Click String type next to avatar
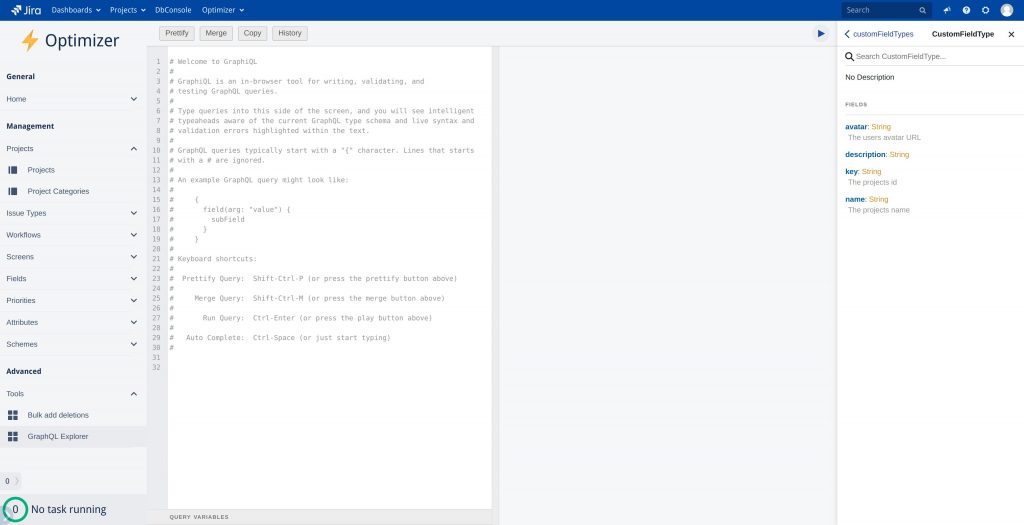The width and height of the screenshot is (1024, 525). [881, 127]
